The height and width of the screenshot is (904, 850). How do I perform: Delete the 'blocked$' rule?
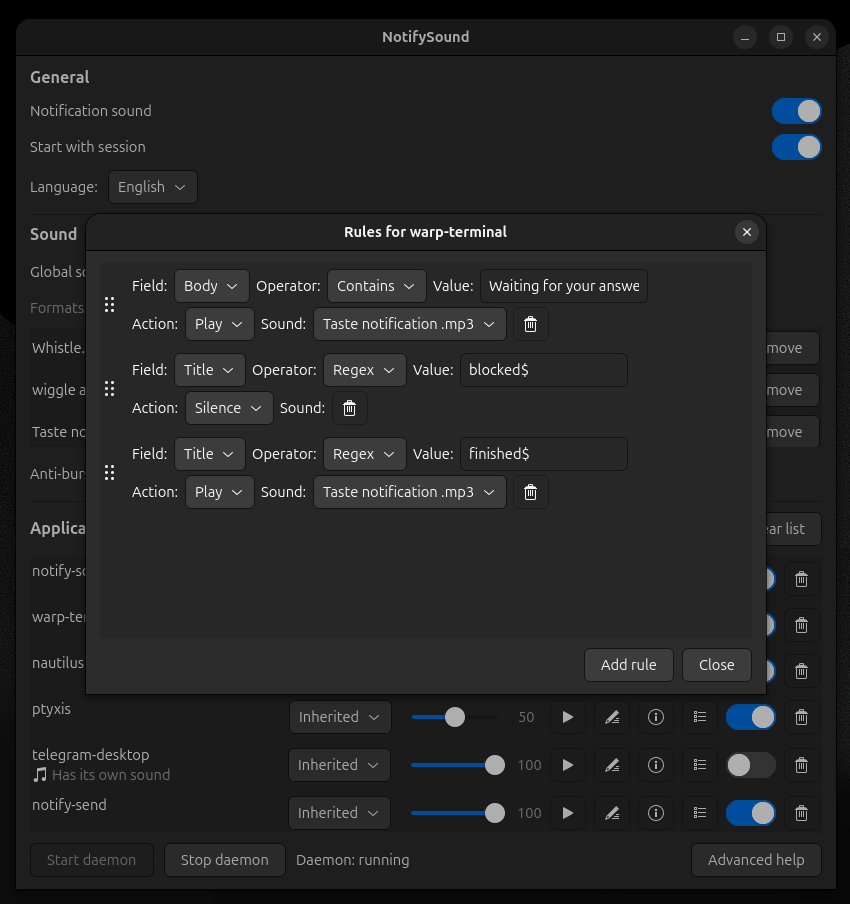349,408
